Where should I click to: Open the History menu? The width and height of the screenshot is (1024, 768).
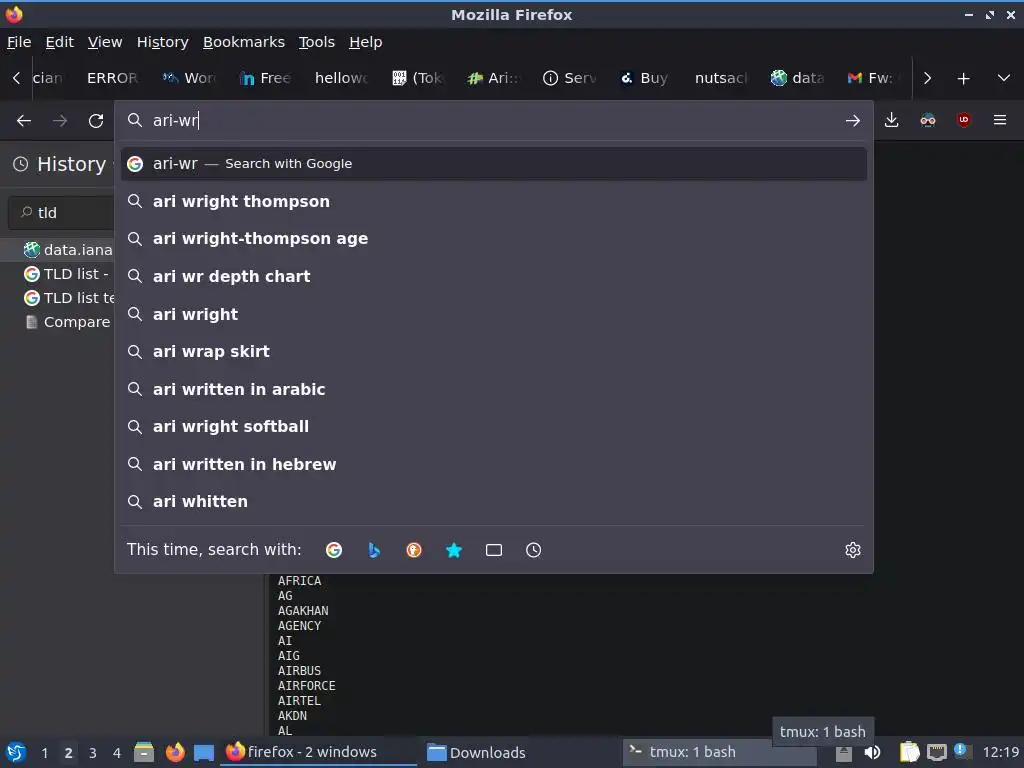tap(163, 42)
